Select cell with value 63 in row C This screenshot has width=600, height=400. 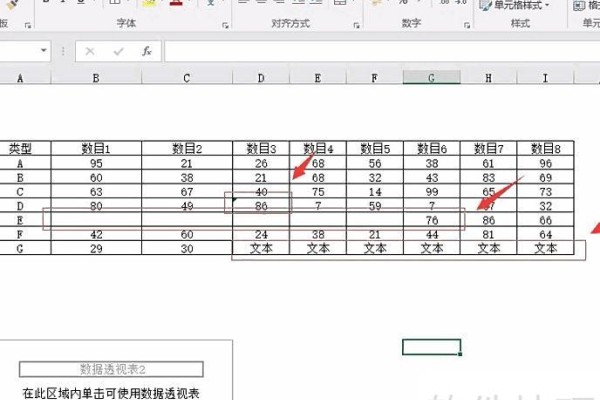click(x=96, y=192)
